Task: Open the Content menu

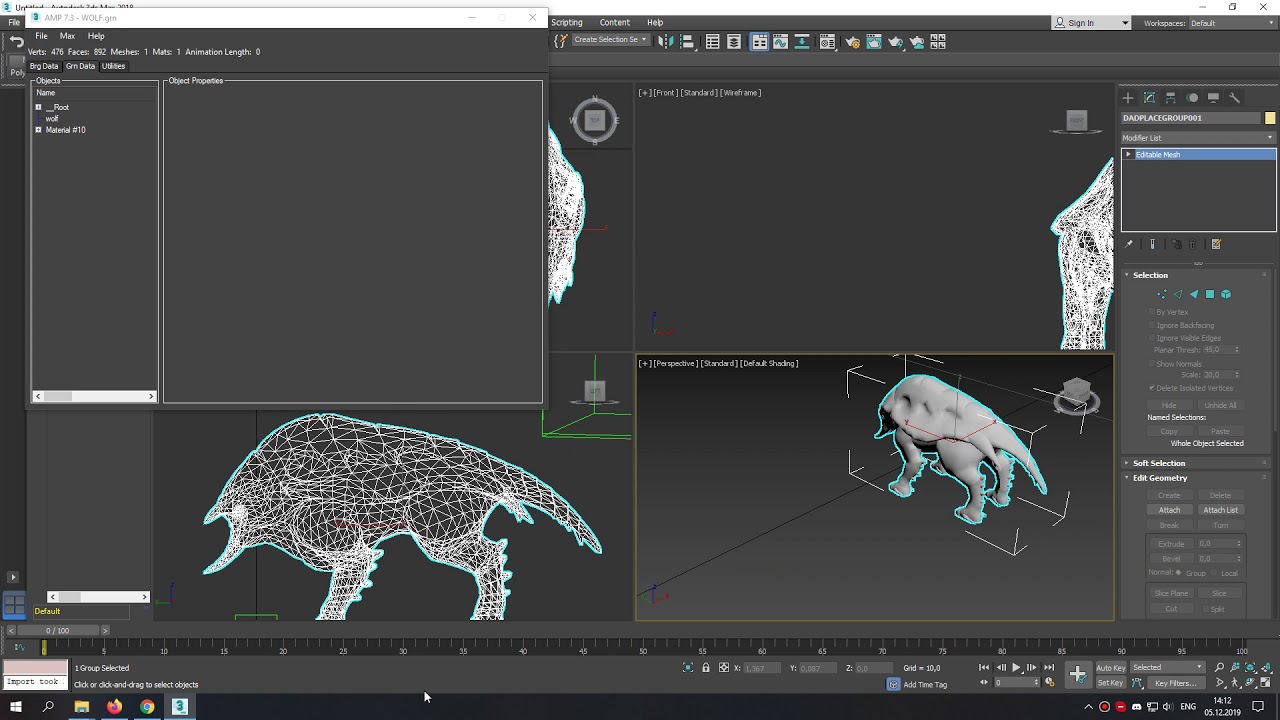Action: click(x=614, y=22)
